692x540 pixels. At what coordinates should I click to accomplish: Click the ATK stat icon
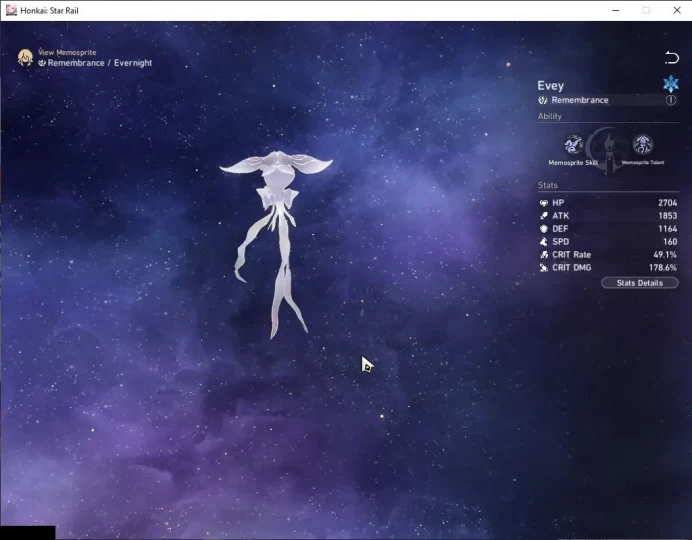tap(544, 216)
